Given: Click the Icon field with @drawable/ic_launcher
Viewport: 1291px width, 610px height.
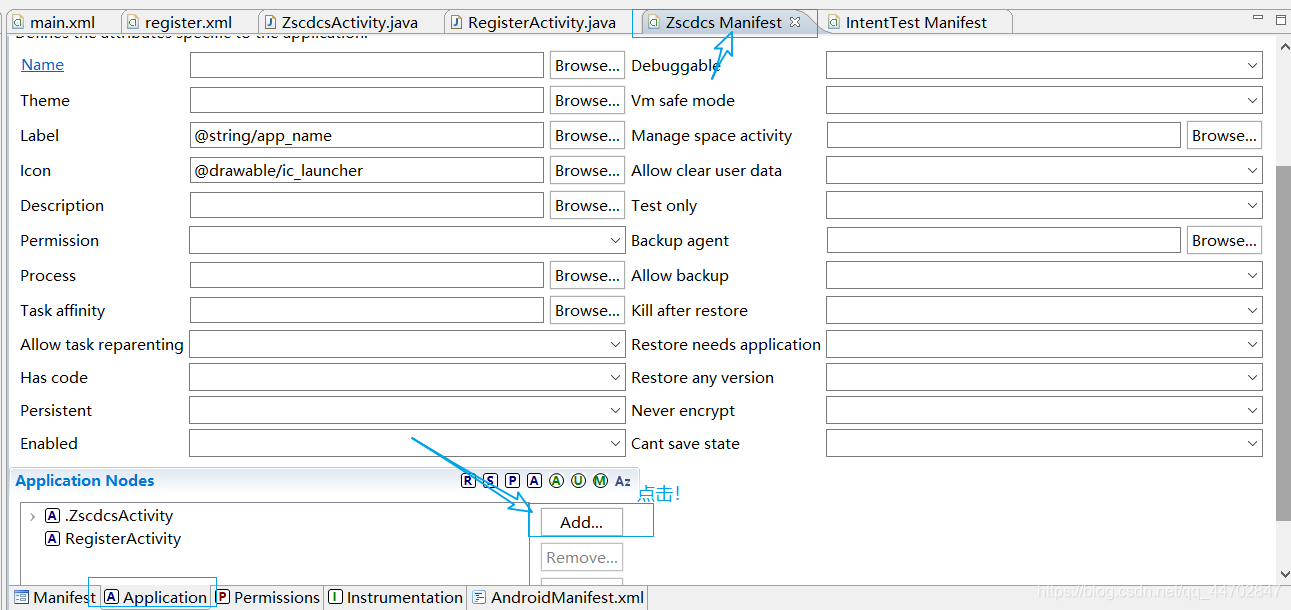Looking at the screenshot, I should click(x=367, y=171).
